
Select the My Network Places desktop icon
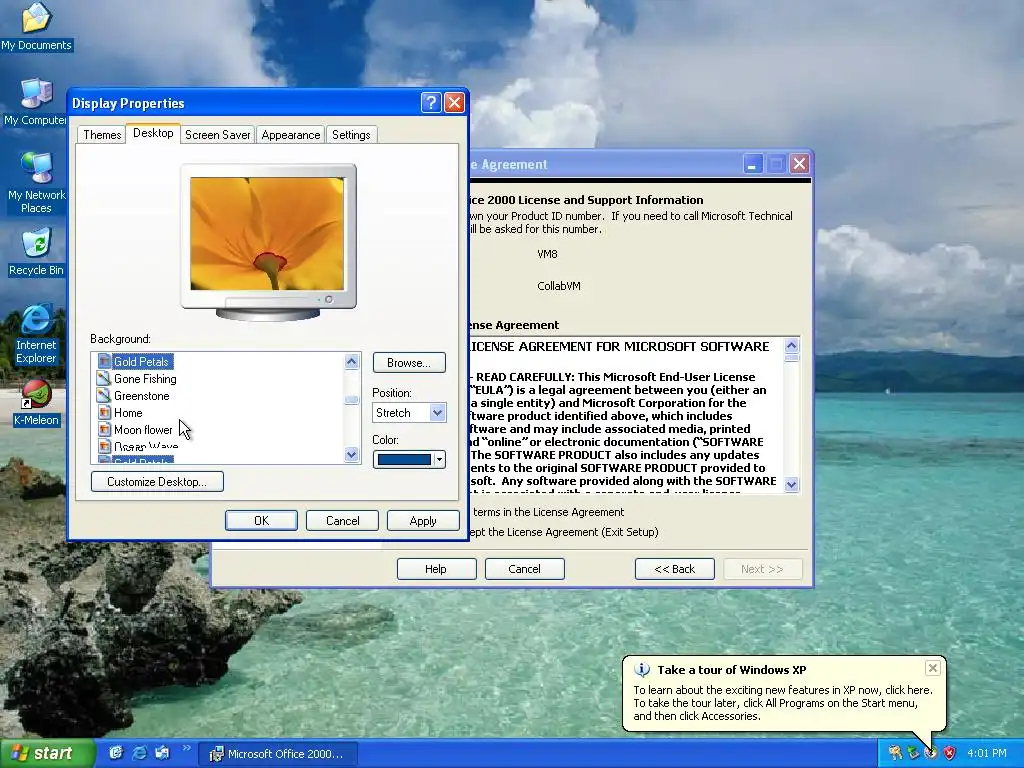pos(36,183)
